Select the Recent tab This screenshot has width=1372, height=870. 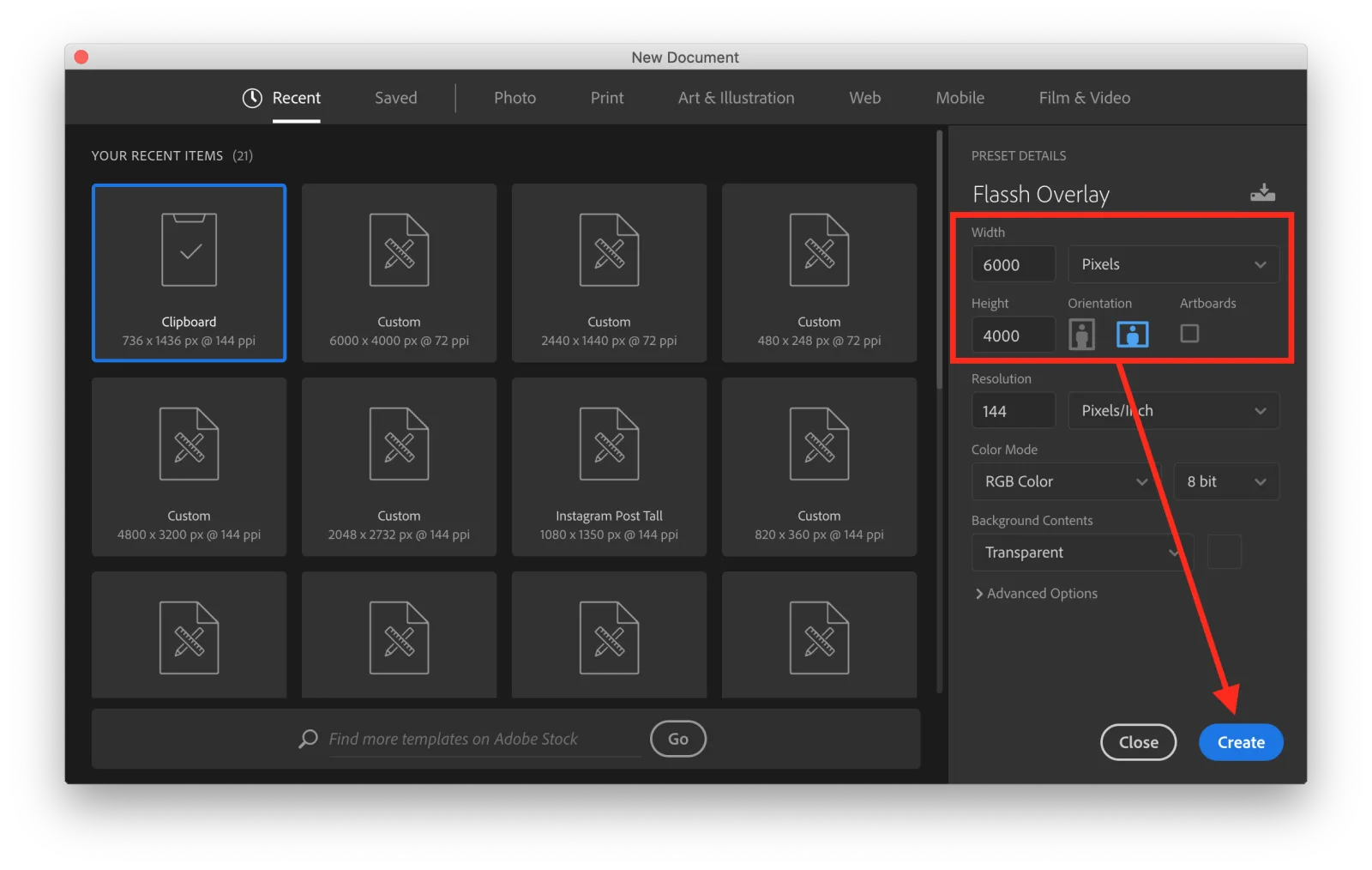[297, 98]
